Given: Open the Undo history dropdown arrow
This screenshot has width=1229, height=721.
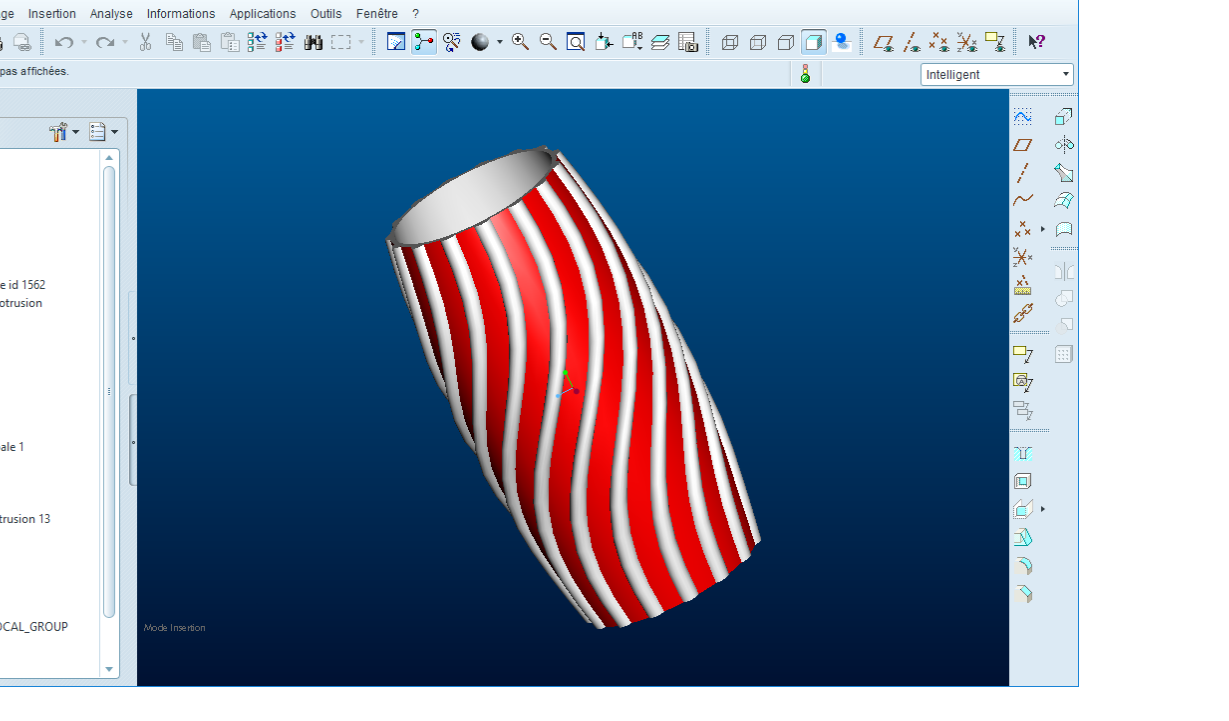Looking at the screenshot, I should tap(83, 42).
